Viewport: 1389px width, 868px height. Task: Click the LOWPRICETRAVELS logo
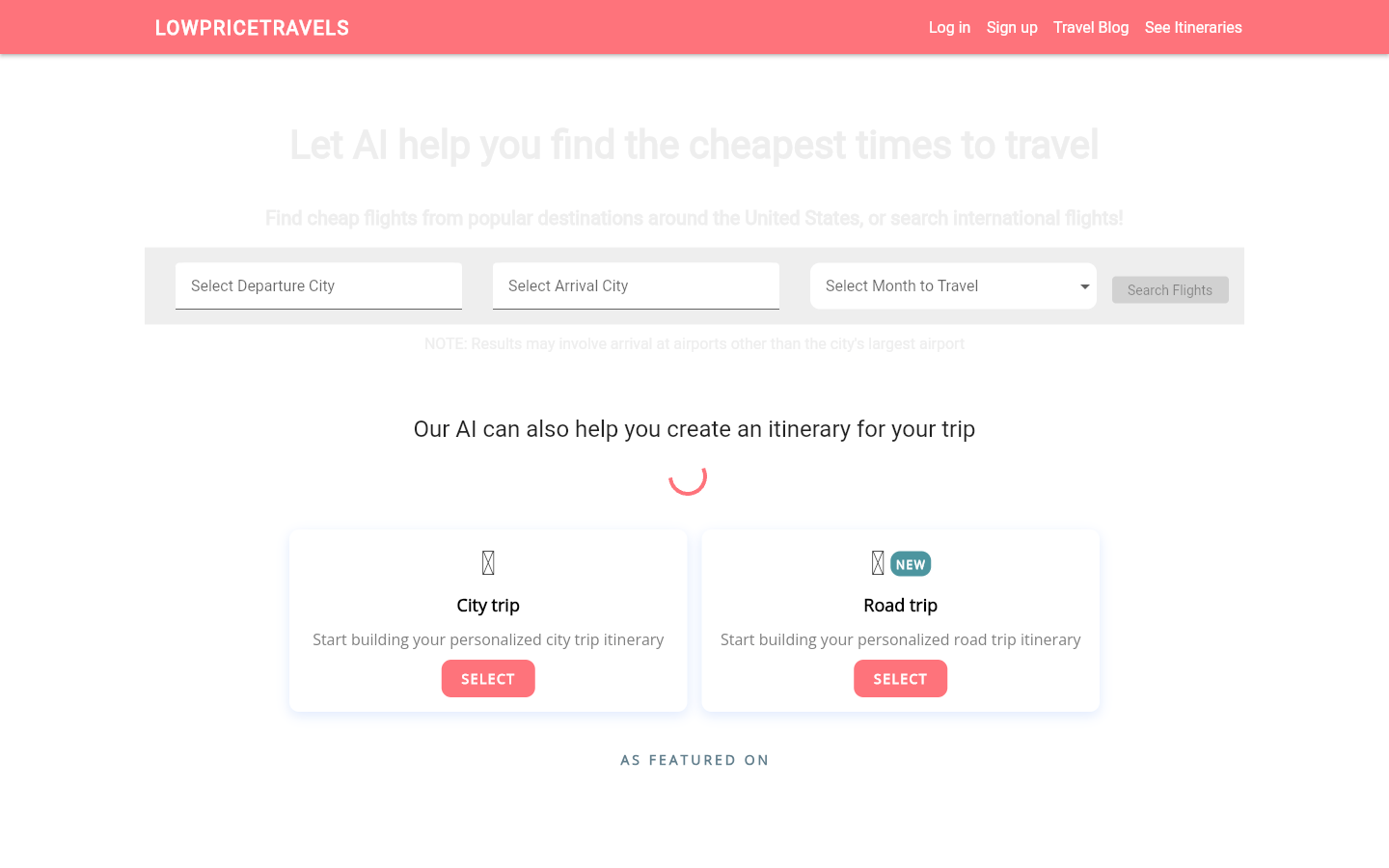(x=252, y=27)
